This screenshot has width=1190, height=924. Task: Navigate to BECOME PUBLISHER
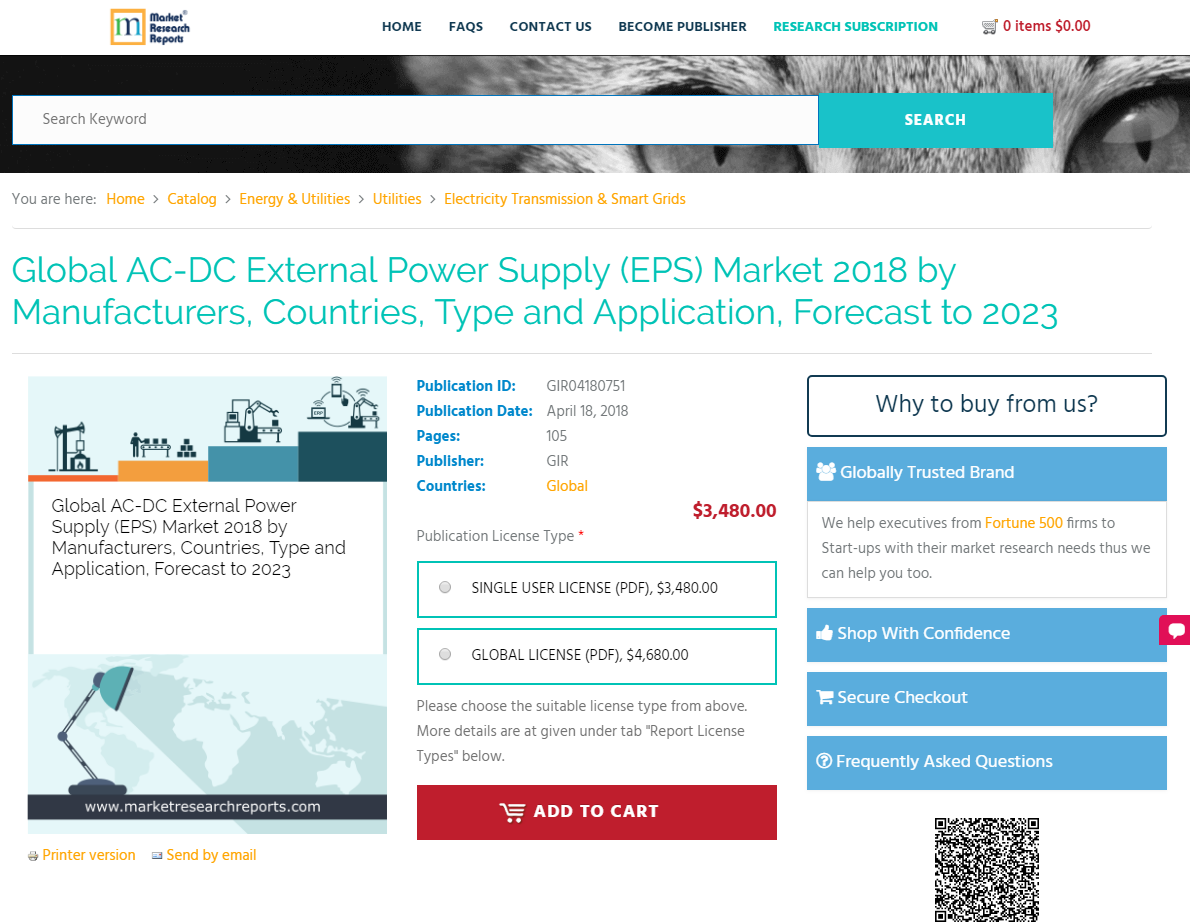point(682,27)
